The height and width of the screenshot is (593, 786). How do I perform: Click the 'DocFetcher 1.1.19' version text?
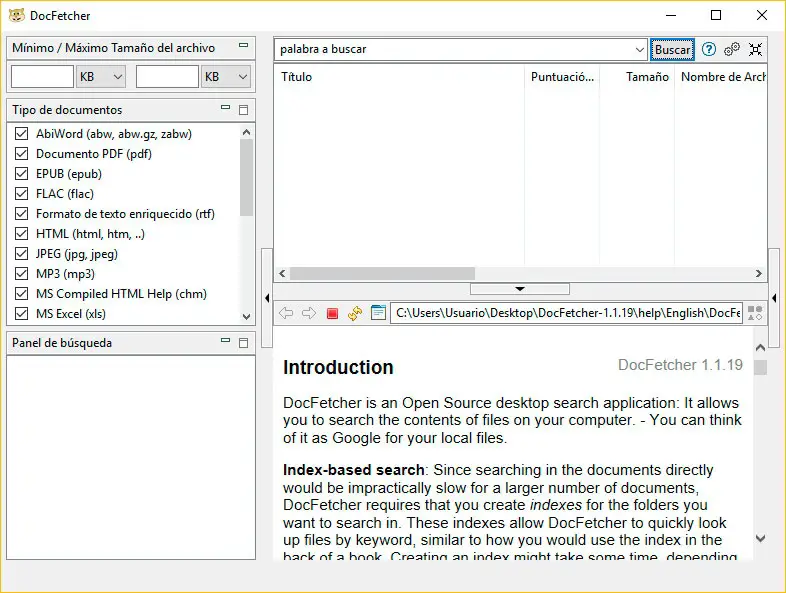(x=680, y=365)
